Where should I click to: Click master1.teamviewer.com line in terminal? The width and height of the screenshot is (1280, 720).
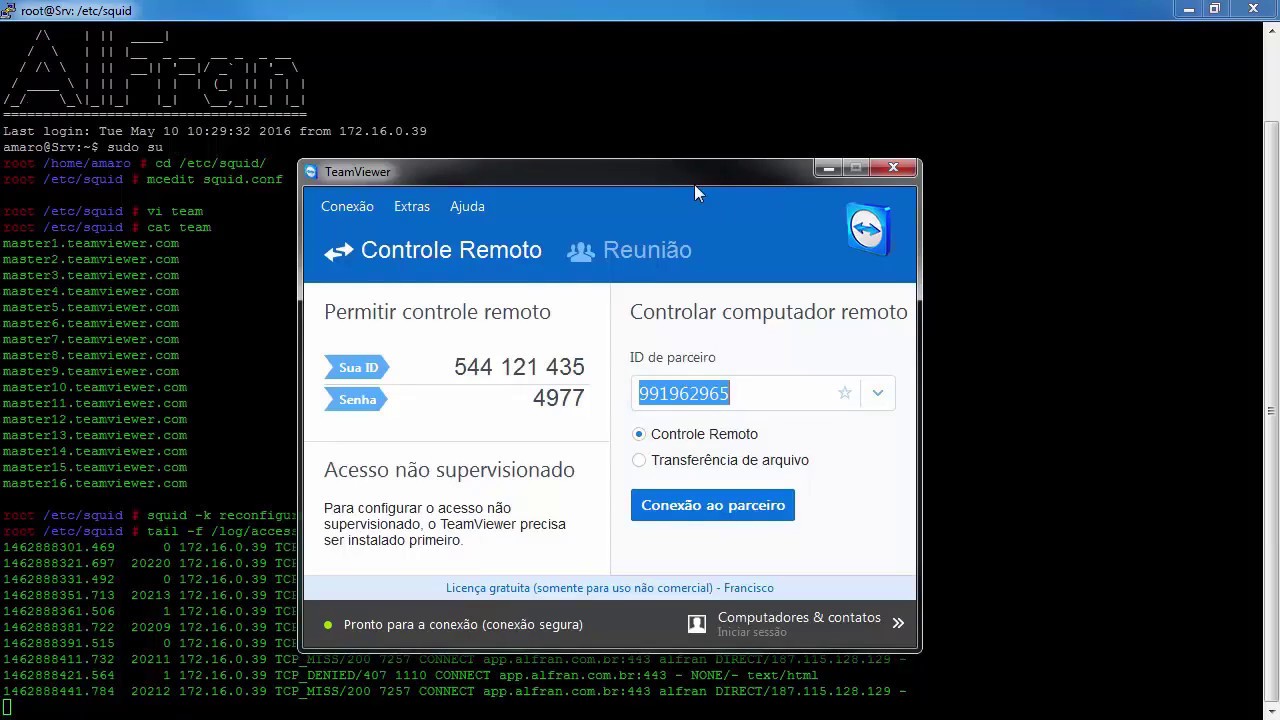point(91,243)
